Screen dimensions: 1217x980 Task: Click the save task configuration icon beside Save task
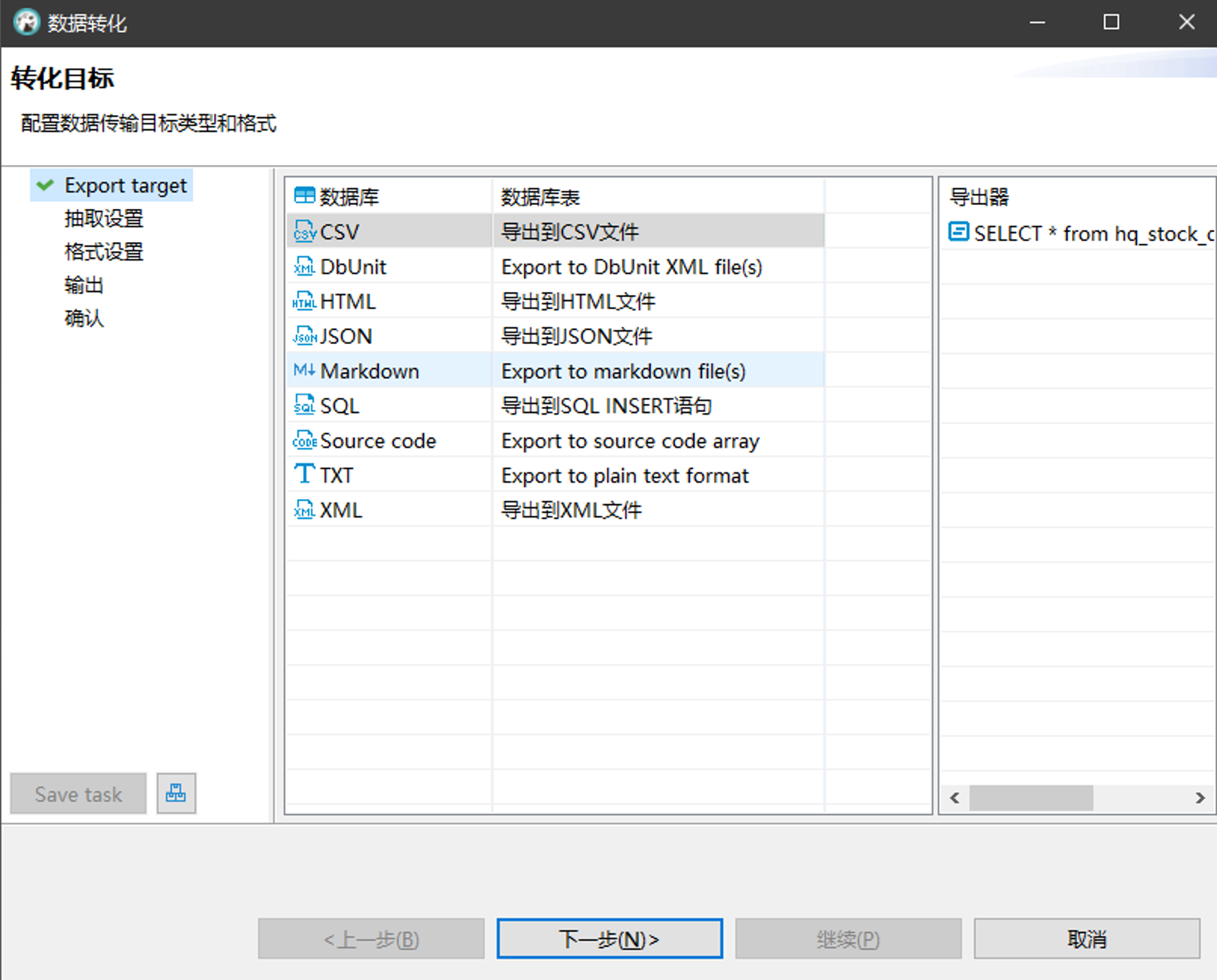tap(176, 793)
